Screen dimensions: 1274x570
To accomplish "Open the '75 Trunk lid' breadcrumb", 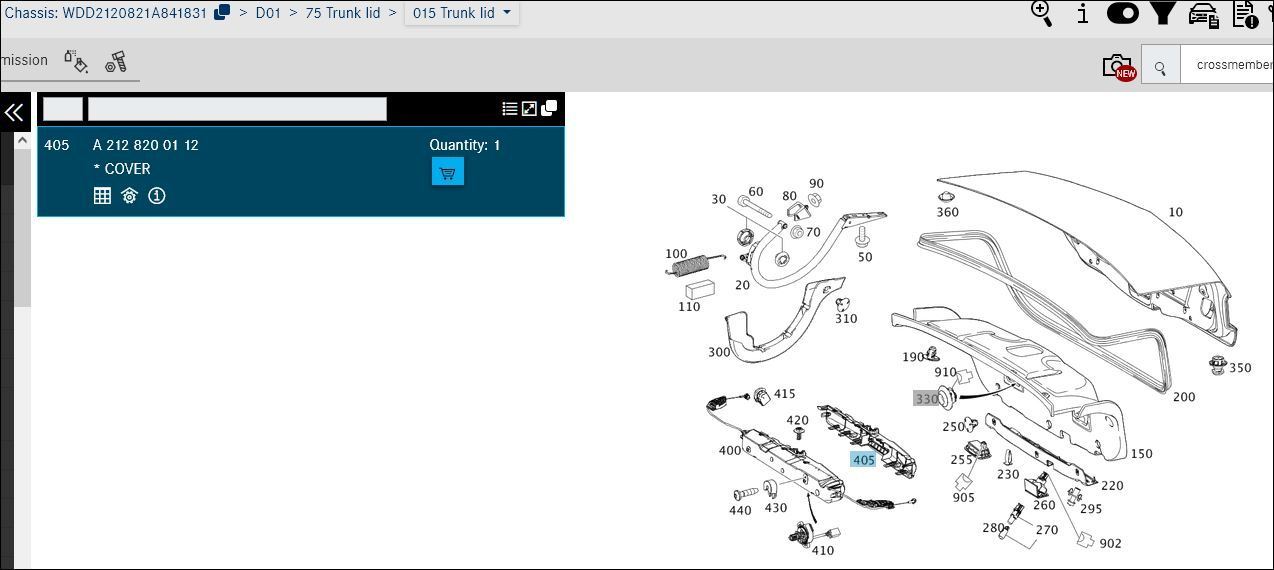I will [343, 13].
